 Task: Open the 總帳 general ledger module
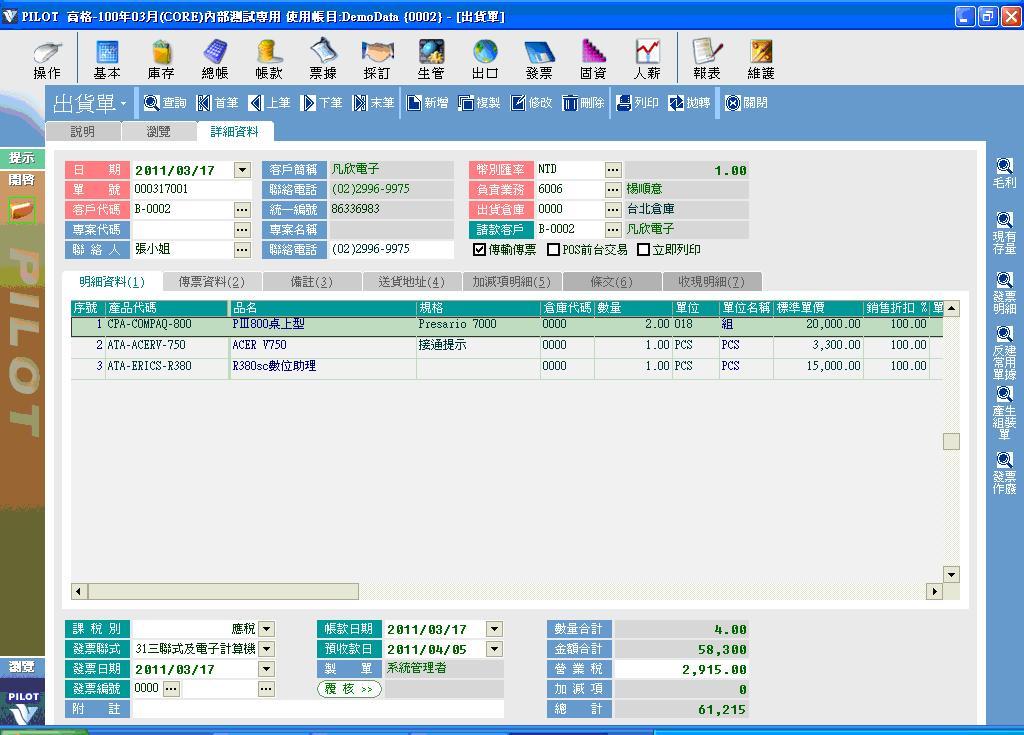click(215, 59)
